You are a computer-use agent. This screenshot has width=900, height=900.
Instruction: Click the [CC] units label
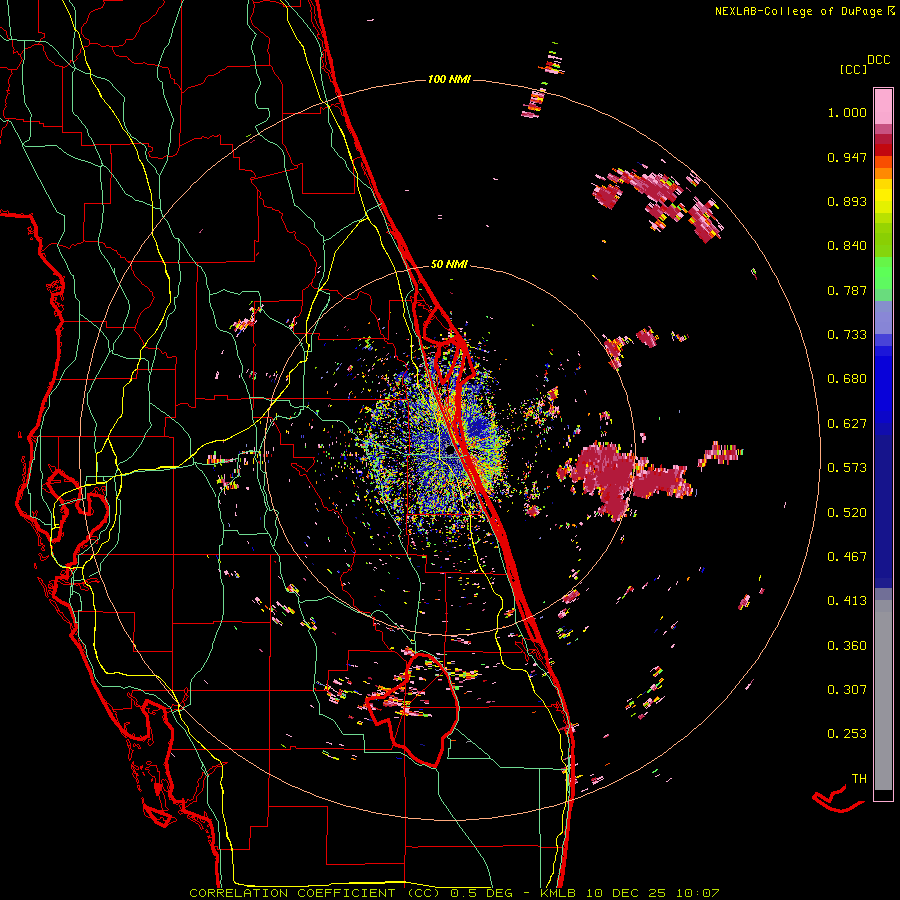point(853,69)
